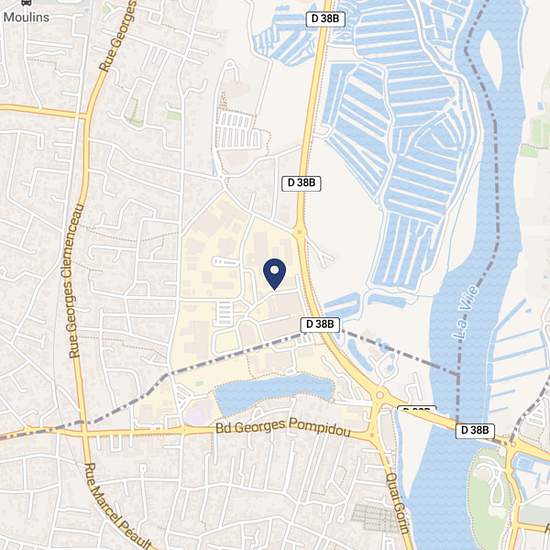This screenshot has width=550, height=550.
Task: Click the blue lake above Bd Georges Pompidou
Action: click(274, 394)
